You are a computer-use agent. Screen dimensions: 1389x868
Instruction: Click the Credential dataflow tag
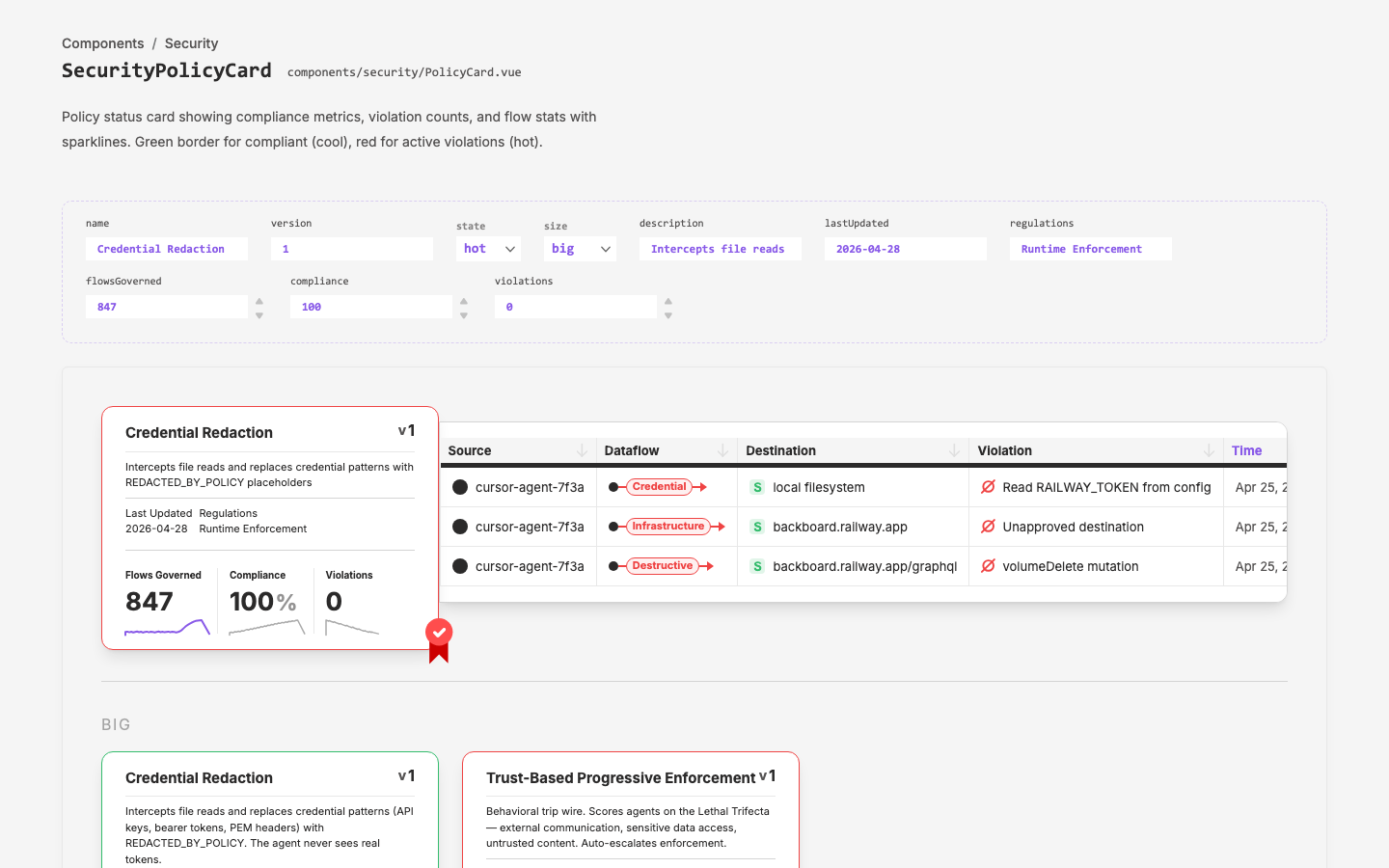[x=660, y=487]
